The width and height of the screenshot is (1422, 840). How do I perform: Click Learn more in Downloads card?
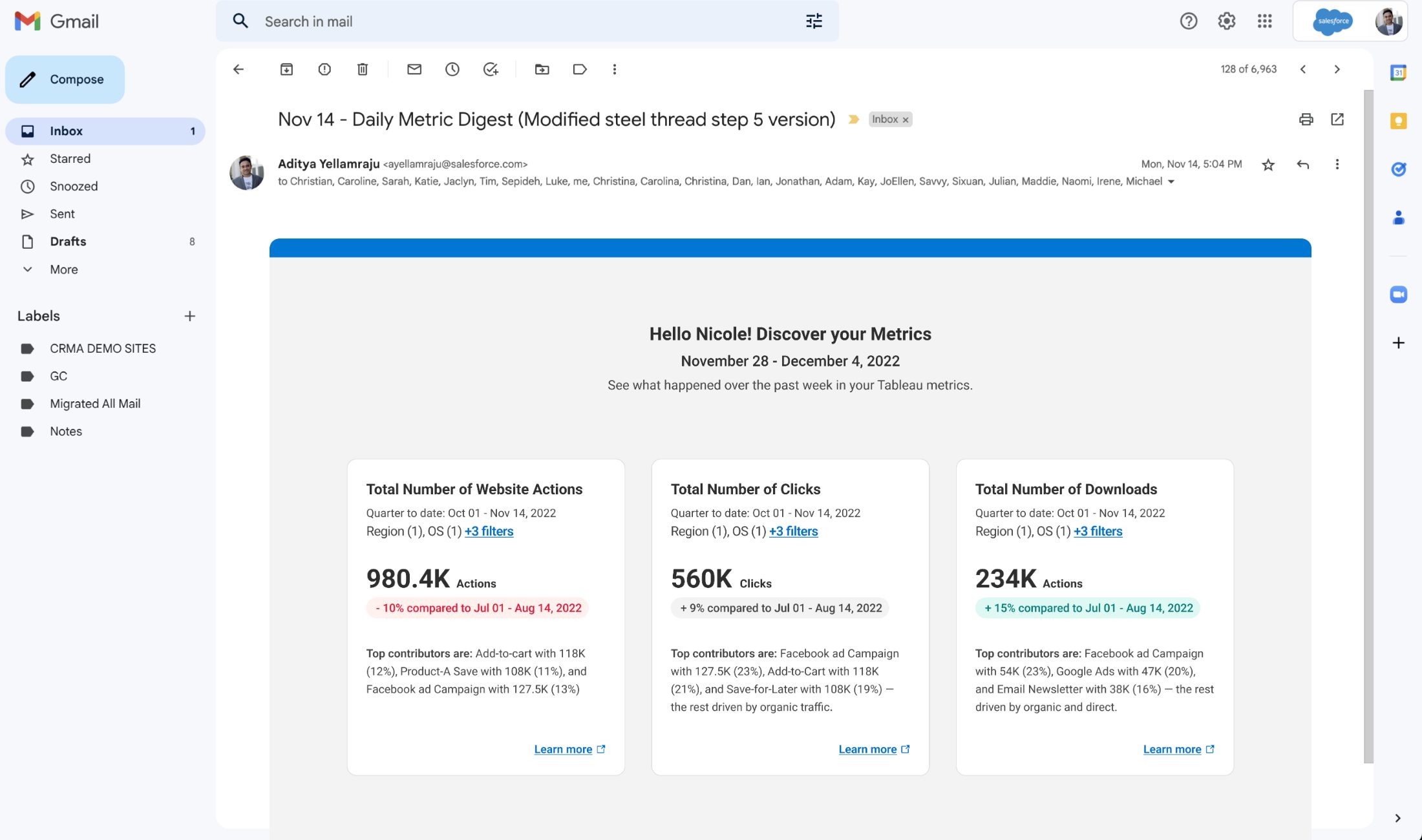[1178, 750]
